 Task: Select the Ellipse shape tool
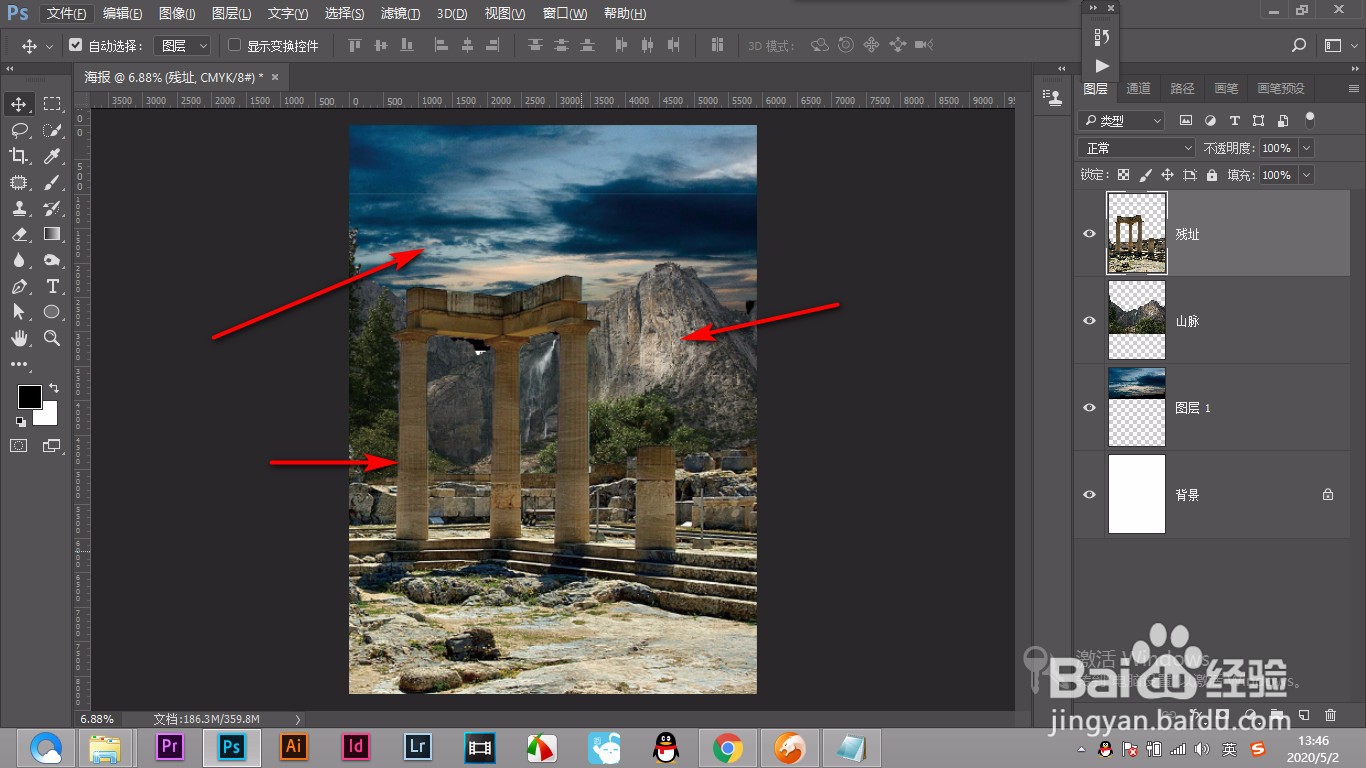pos(52,312)
